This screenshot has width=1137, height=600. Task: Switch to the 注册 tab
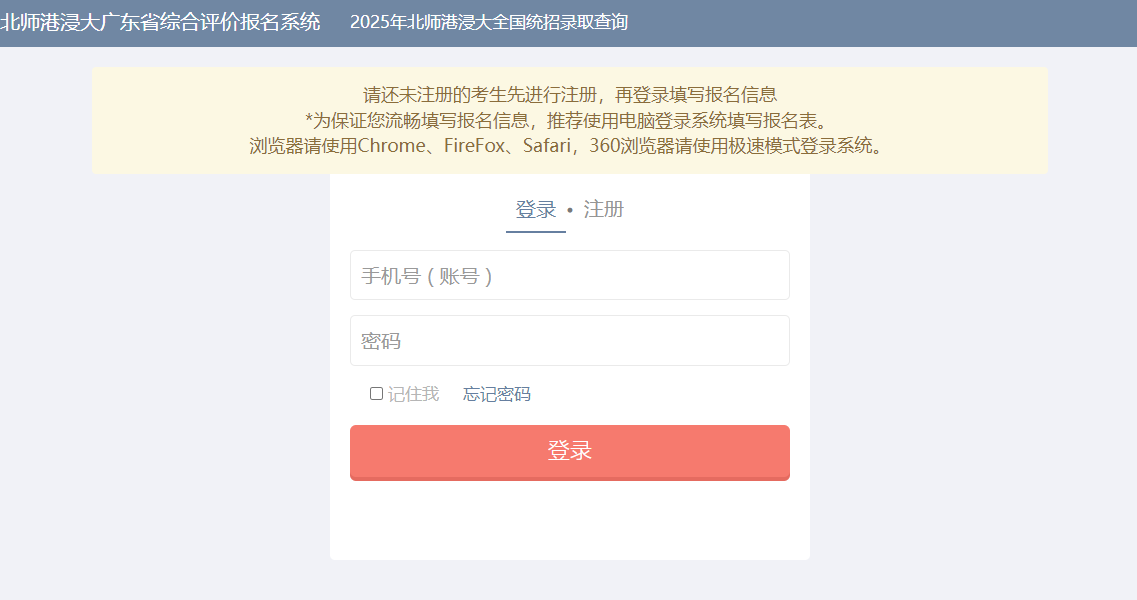[x=603, y=210]
